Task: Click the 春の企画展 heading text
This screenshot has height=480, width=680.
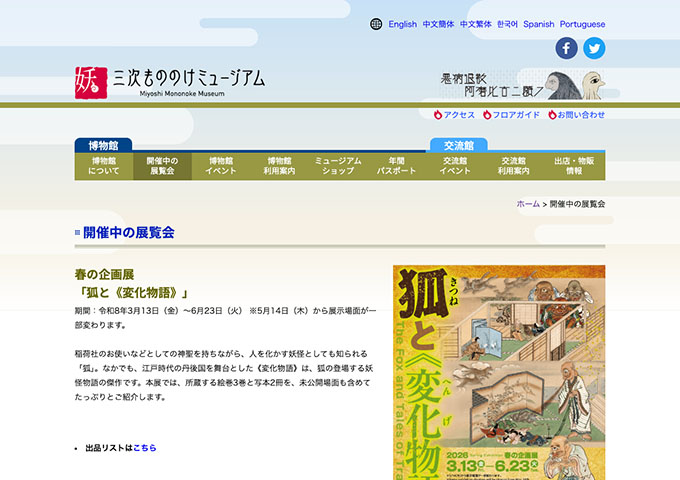Action: pyautogui.click(x=104, y=274)
